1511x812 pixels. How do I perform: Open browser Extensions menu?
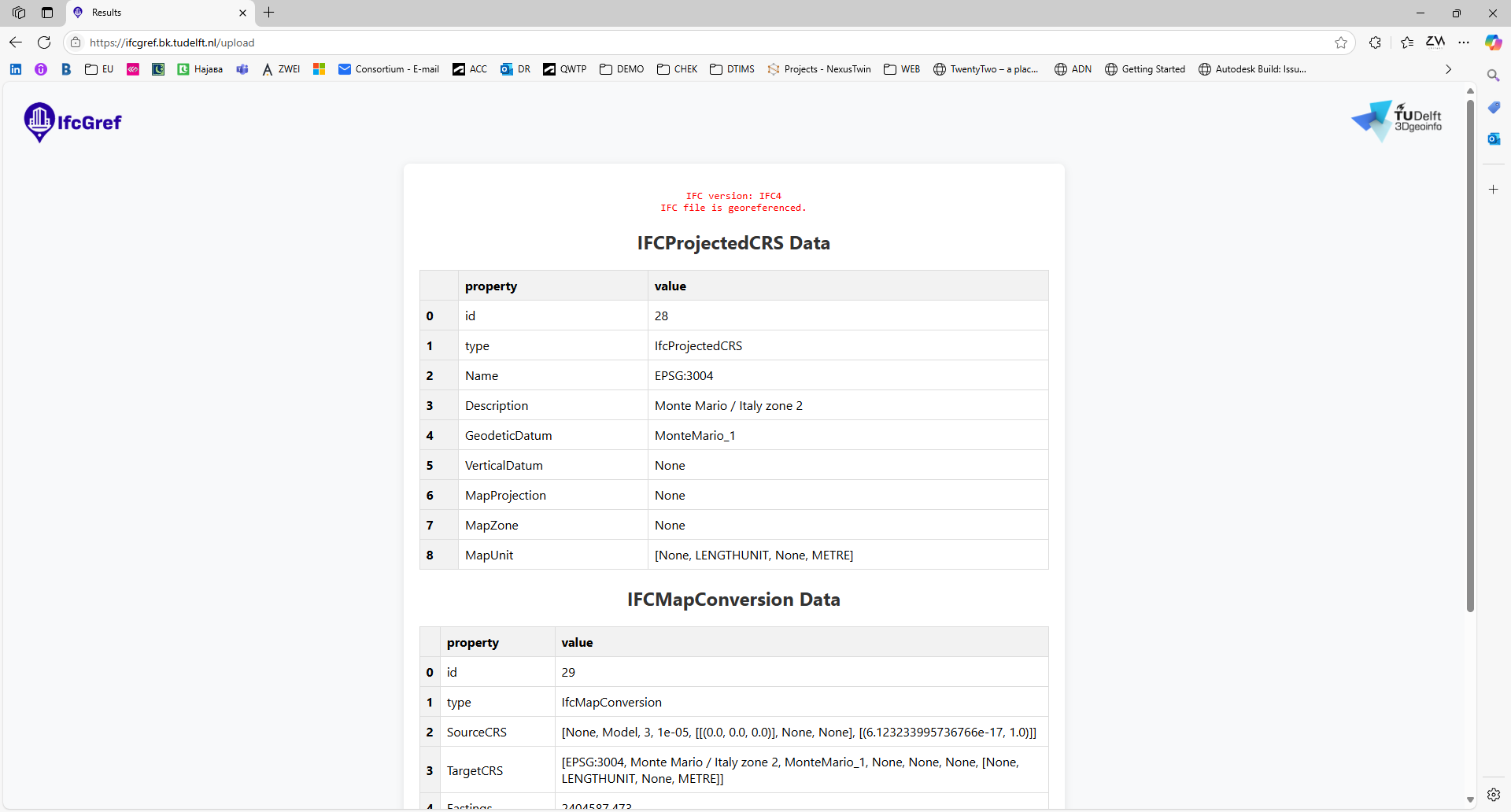1375,42
